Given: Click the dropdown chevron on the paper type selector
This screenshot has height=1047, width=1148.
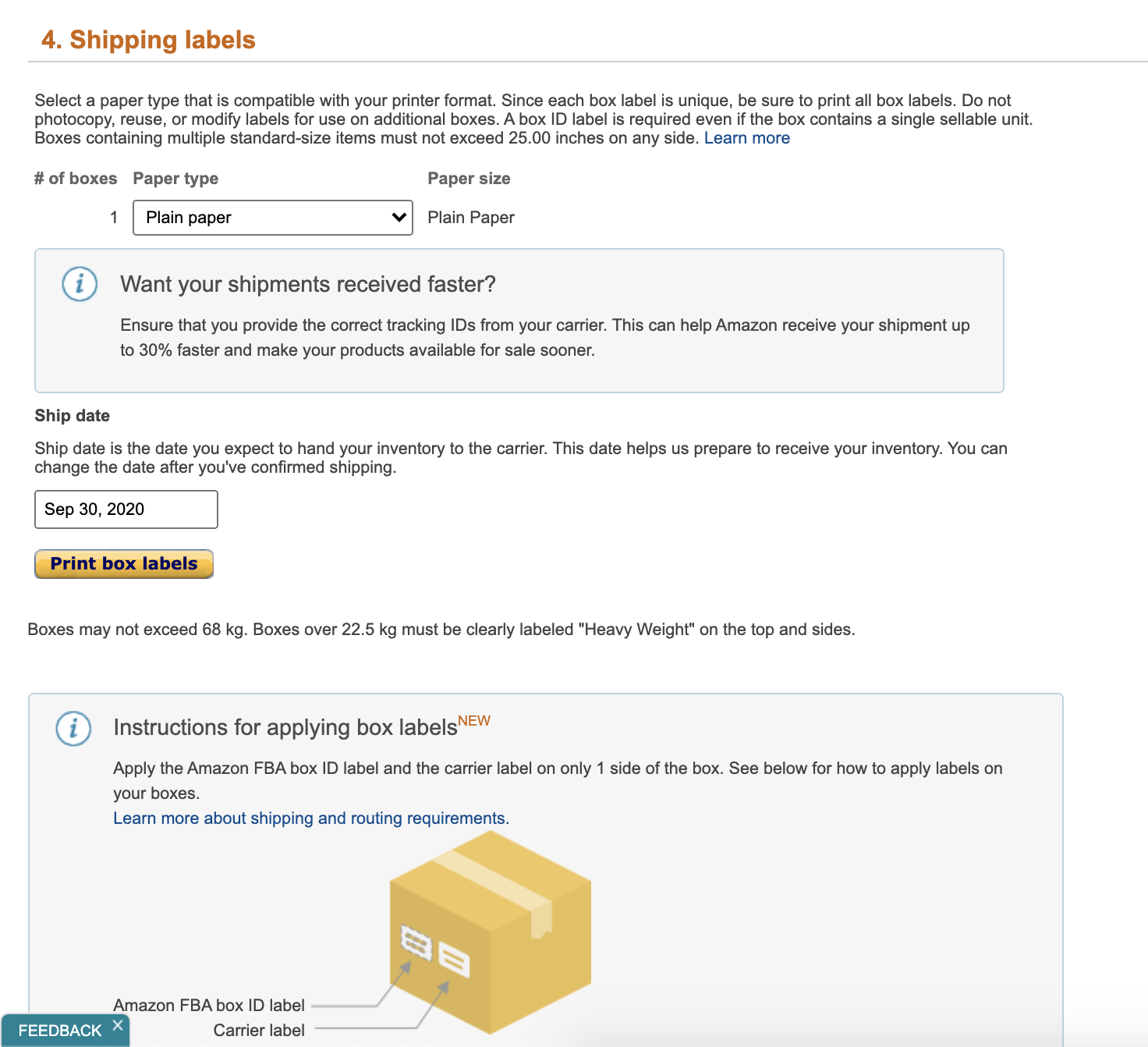Looking at the screenshot, I should click(x=397, y=218).
